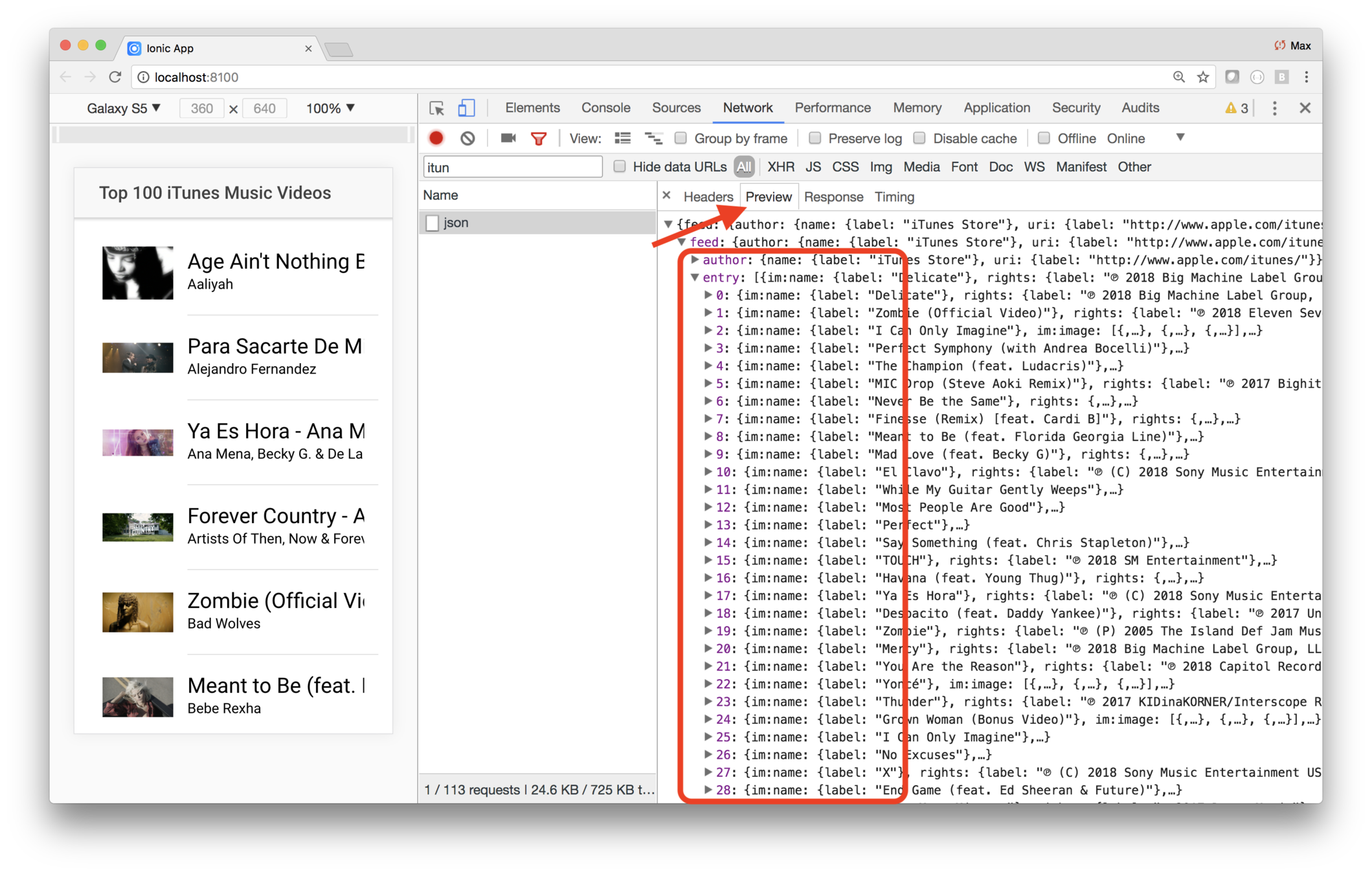Toggle the device toolbar icon

(466, 108)
